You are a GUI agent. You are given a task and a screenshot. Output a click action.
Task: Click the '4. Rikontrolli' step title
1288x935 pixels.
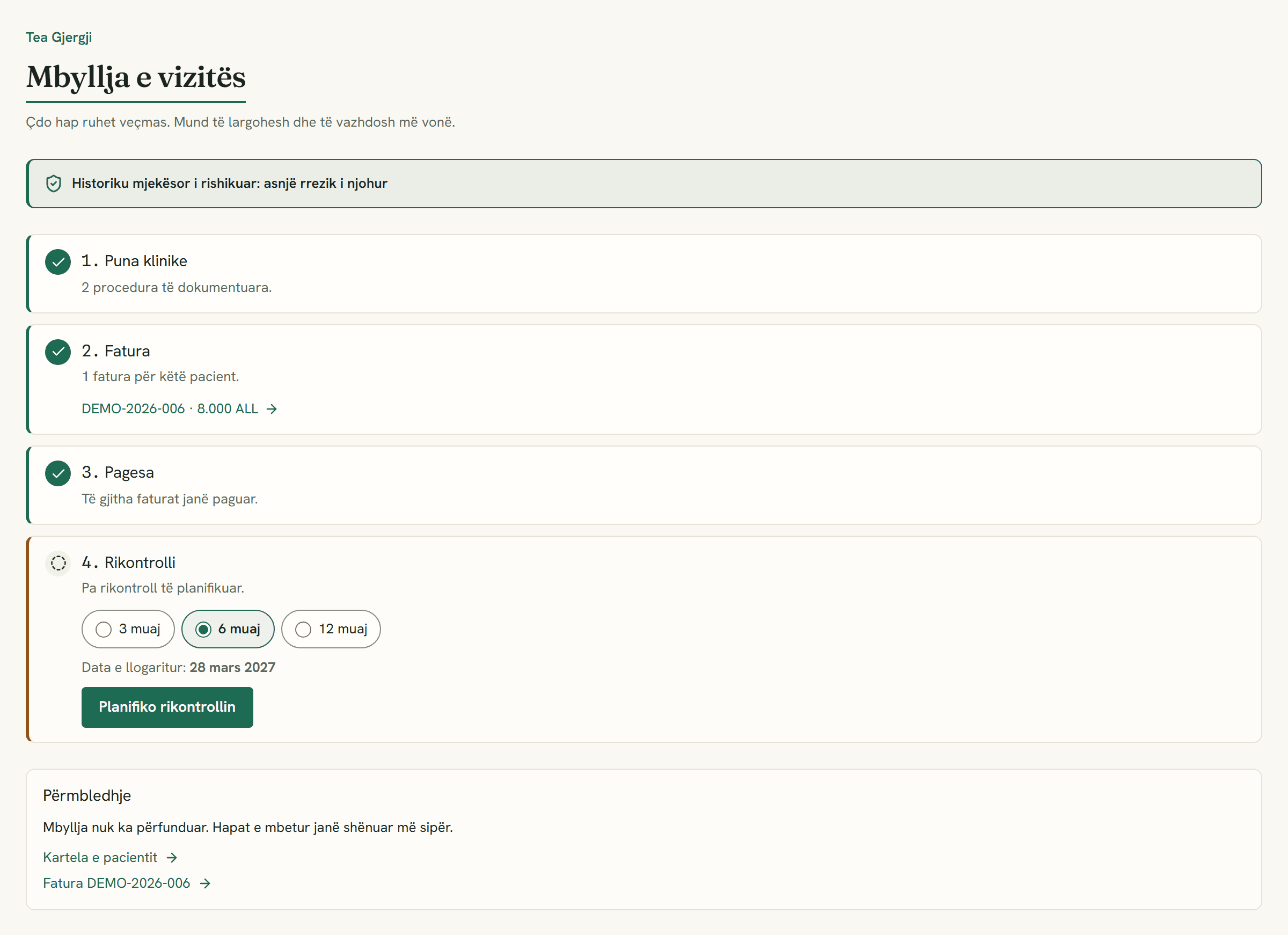click(x=129, y=563)
